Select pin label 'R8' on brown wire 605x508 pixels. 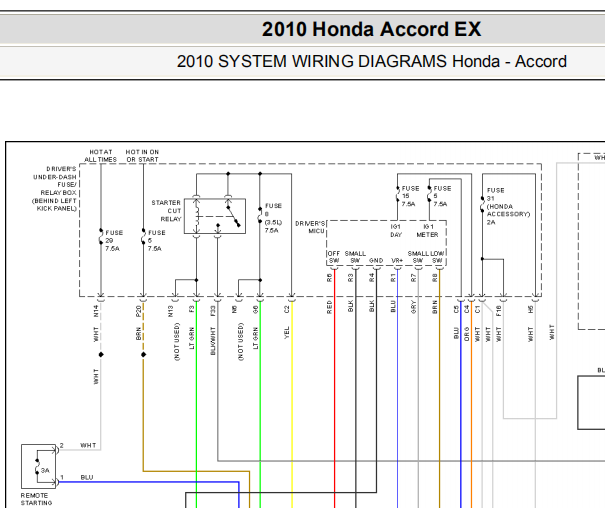pyautogui.click(x=435, y=278)
